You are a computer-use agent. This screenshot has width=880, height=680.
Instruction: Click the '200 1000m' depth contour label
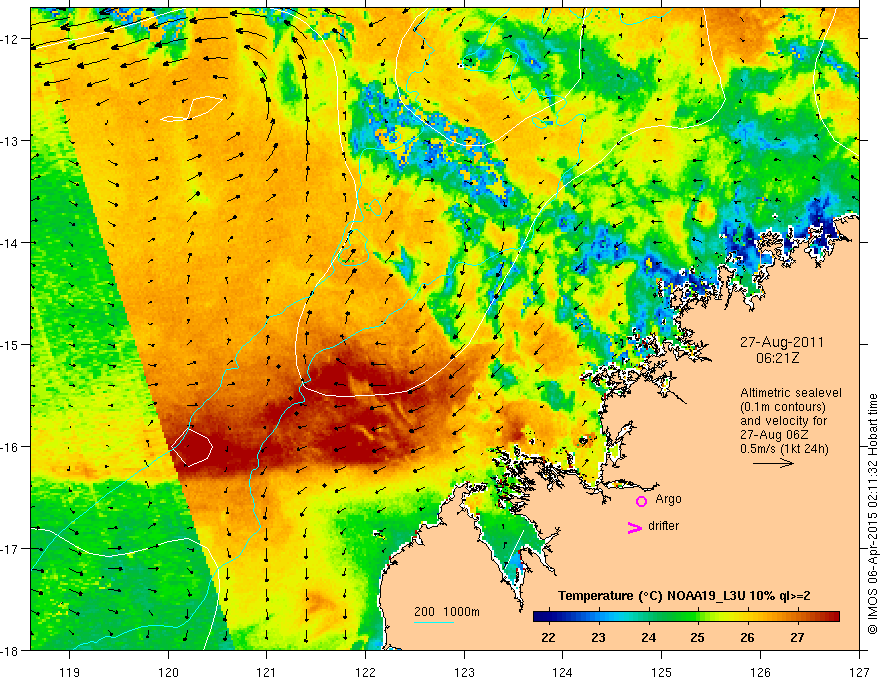(447, 612)
